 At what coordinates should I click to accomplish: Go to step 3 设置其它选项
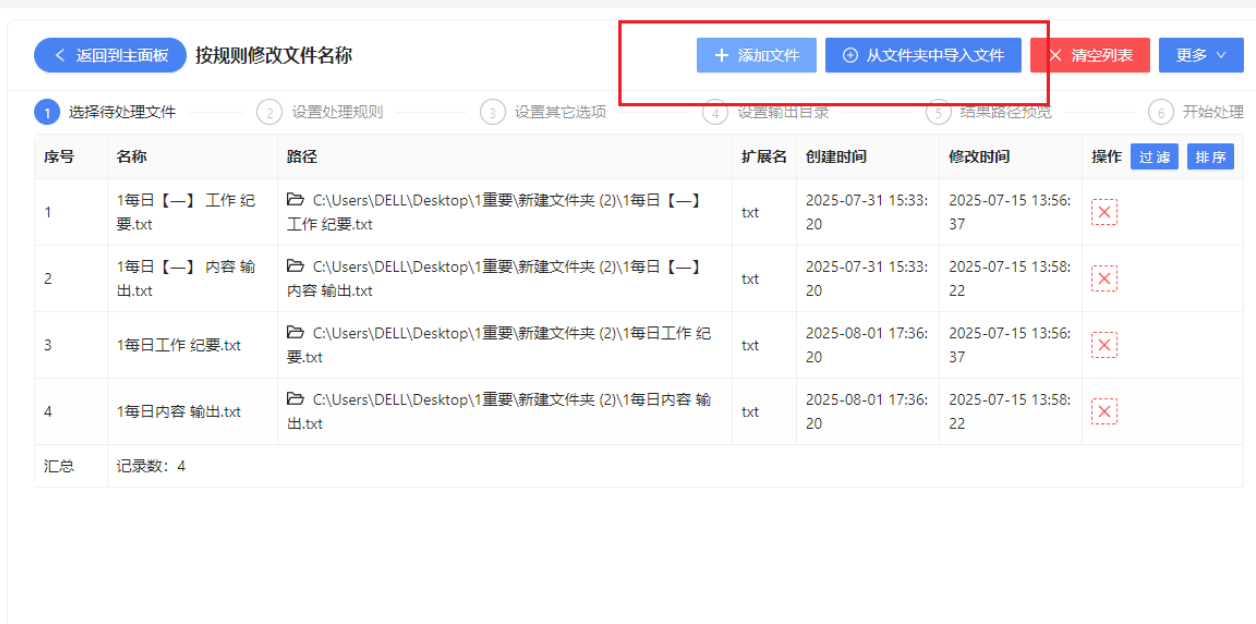543,112
